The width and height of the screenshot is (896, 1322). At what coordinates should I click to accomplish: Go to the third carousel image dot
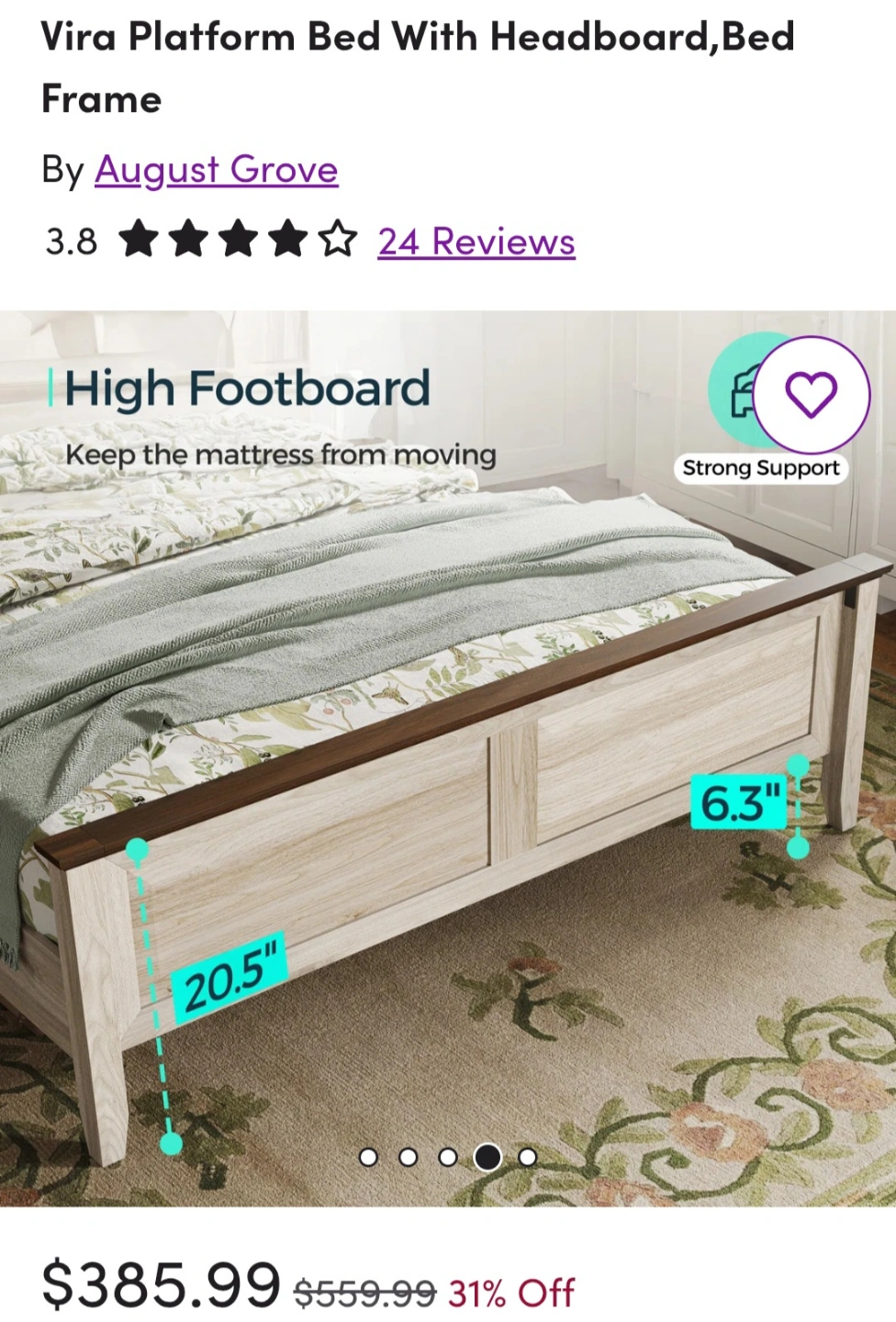448,1157
